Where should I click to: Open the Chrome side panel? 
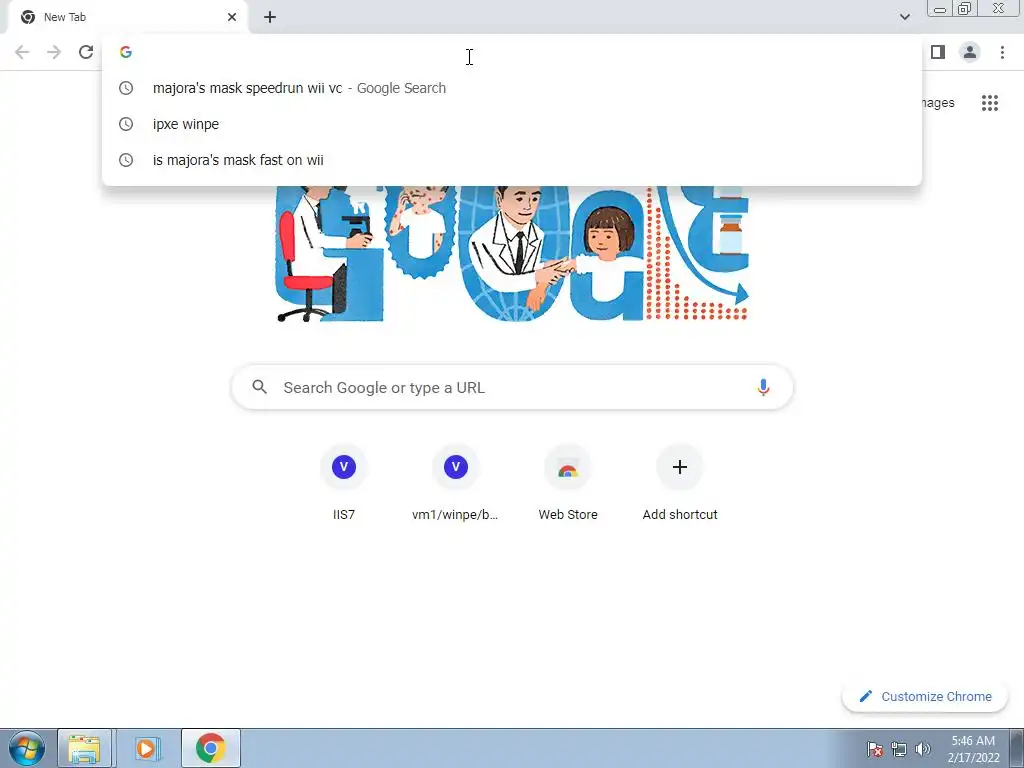938,52
